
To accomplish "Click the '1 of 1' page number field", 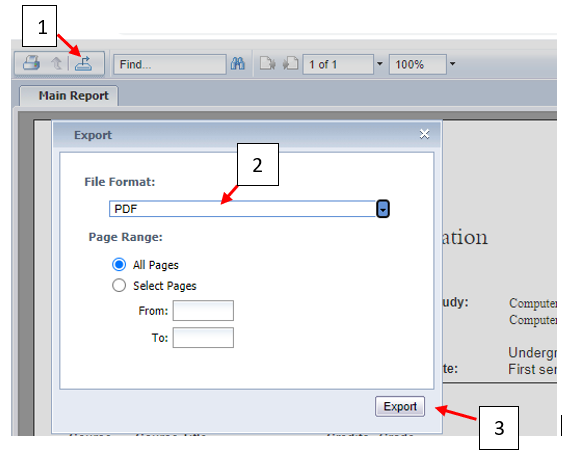I will click(338, 64).
